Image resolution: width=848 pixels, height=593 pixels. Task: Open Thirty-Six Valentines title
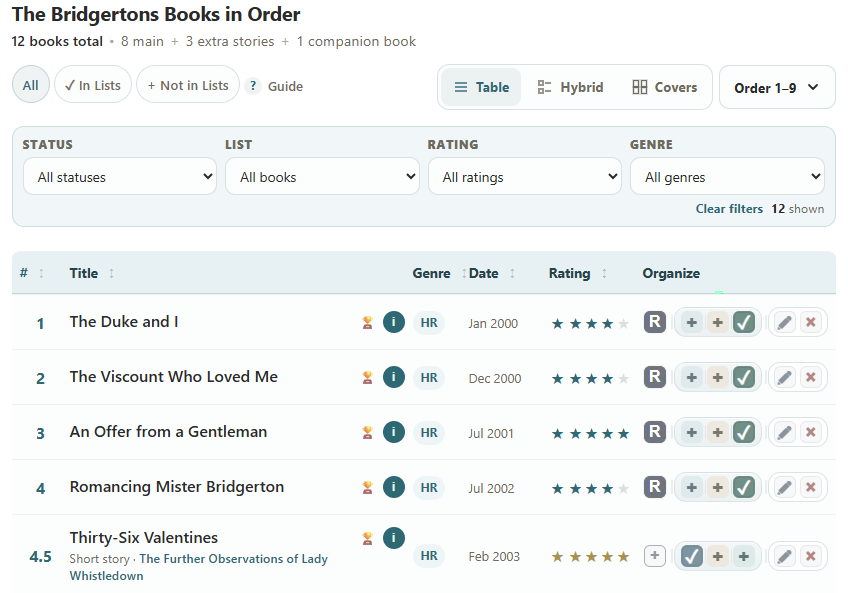coord(143,538)
